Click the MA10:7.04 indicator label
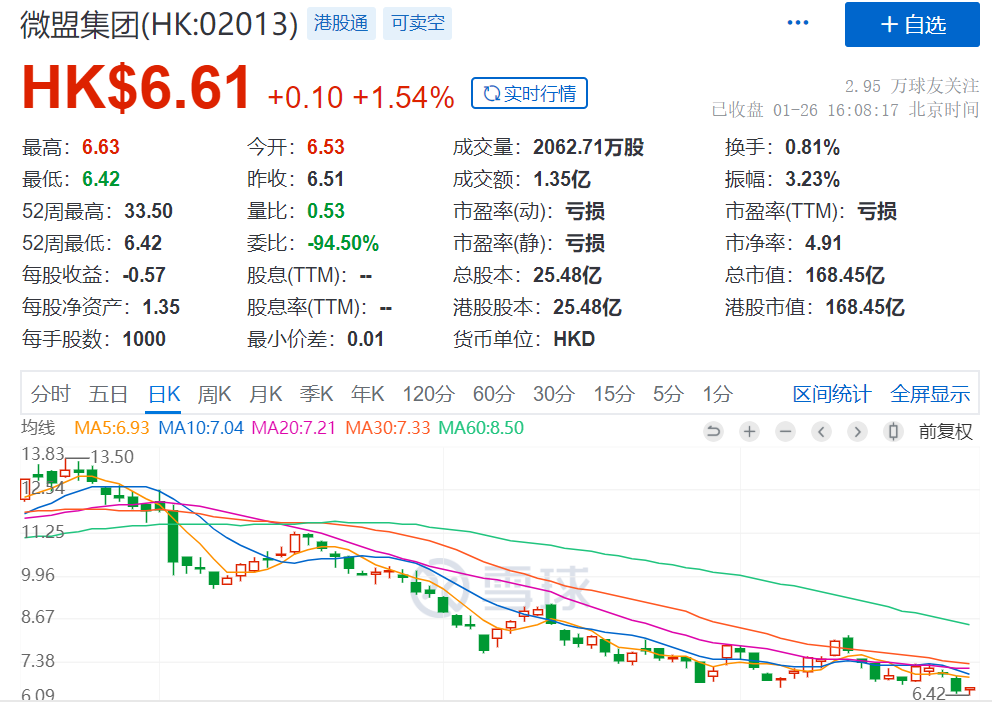Viewport: 992px width, 707px height. (201, 428)
